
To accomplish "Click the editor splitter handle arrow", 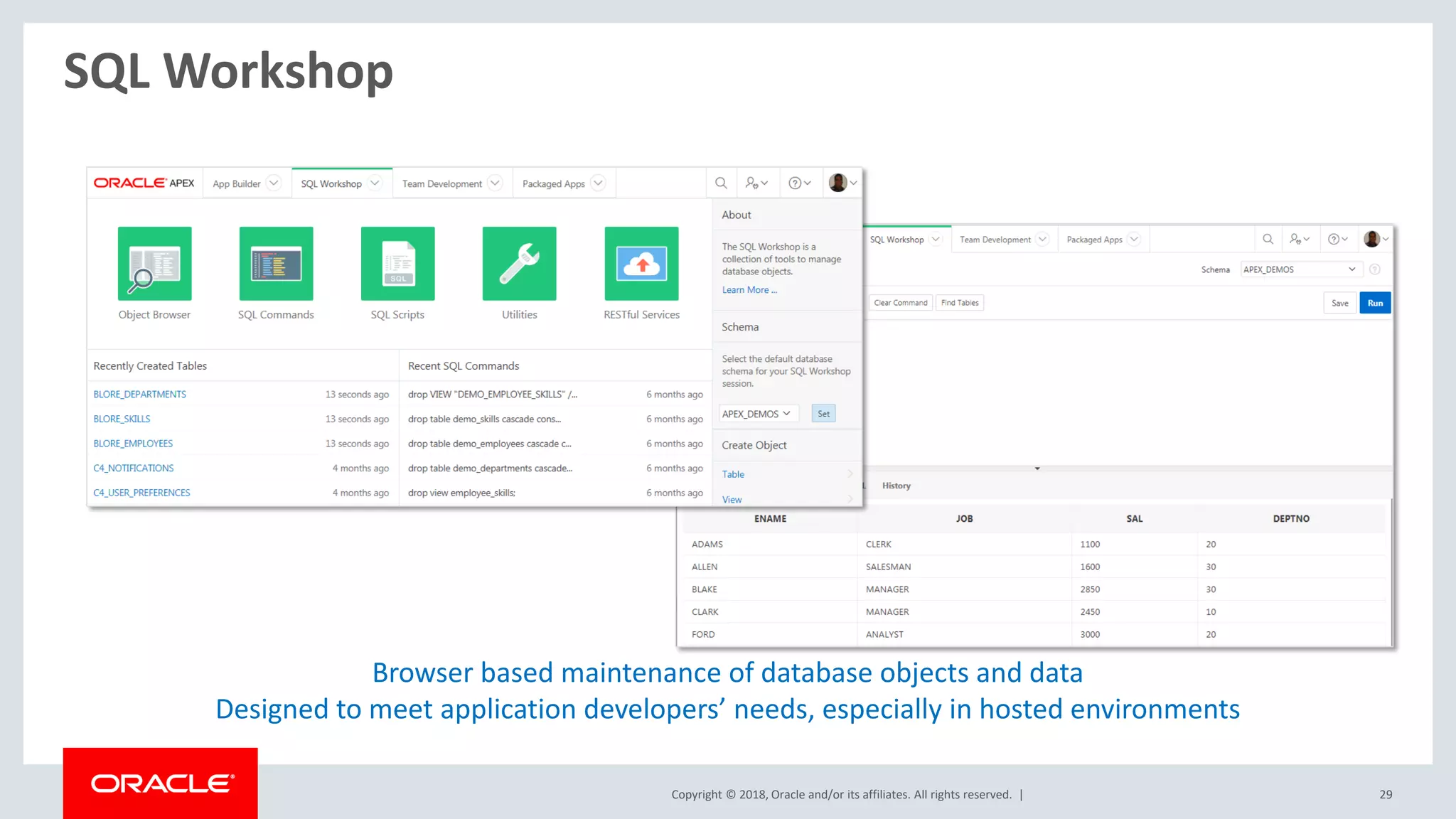I will 1037,469.
